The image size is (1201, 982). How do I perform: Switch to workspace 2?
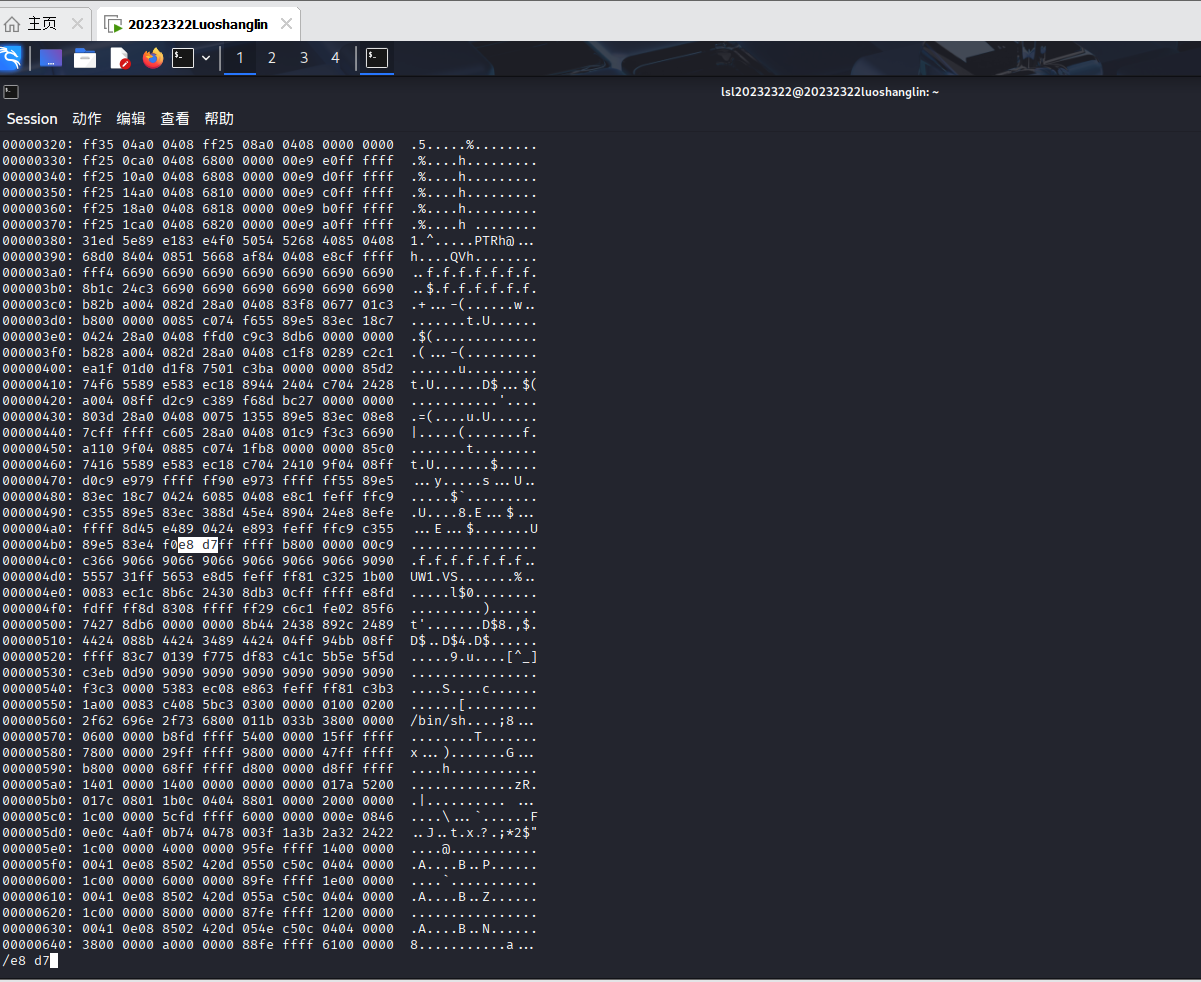[x=271, y=58]
